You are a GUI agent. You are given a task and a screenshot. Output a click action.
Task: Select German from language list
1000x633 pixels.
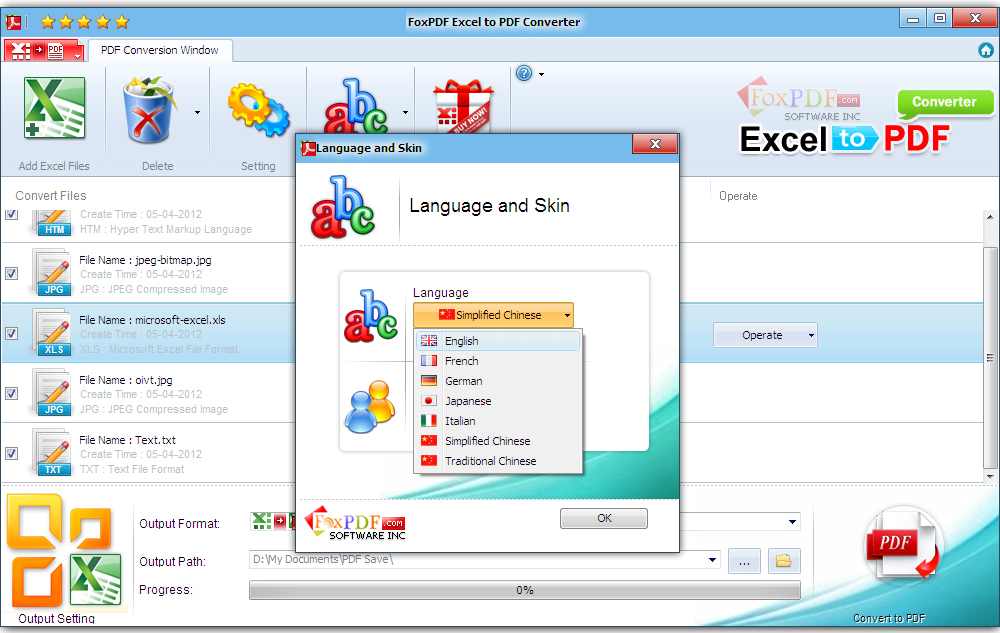(498, 381)
